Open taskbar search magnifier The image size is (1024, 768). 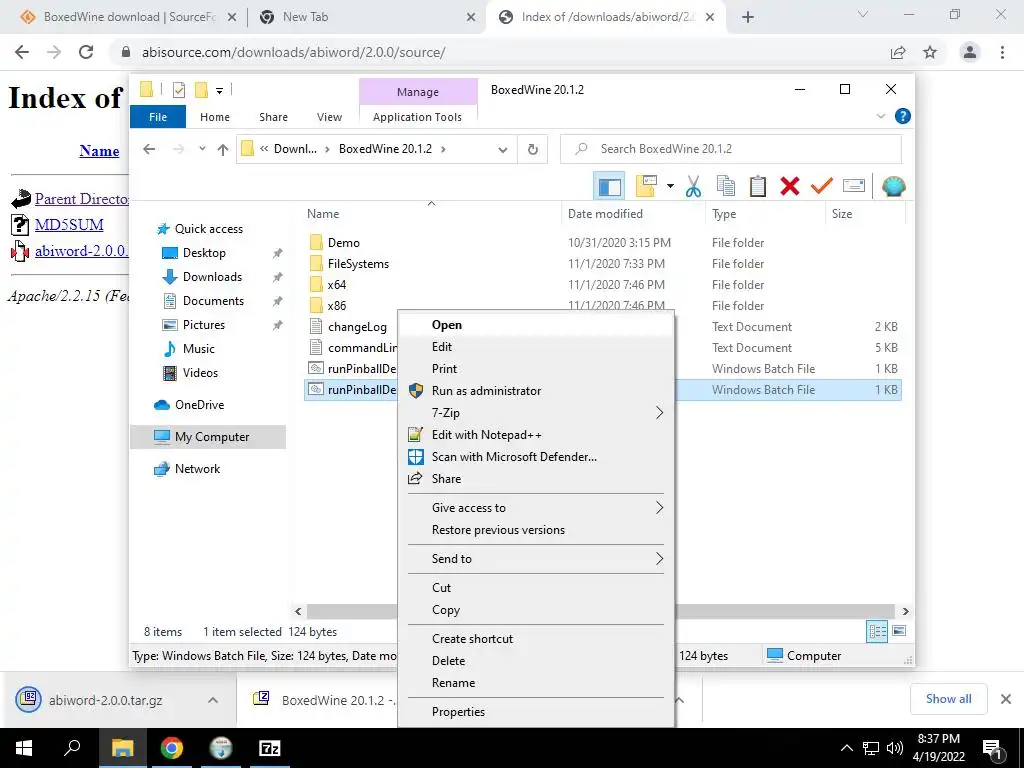coord(72,748)
